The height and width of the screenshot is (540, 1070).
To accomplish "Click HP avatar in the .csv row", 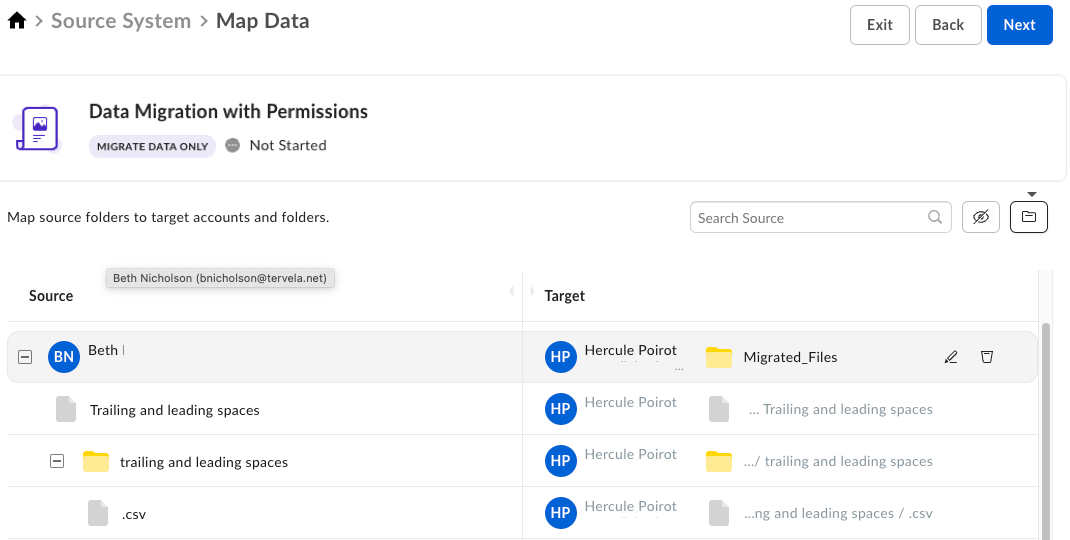I will point(560,513).
